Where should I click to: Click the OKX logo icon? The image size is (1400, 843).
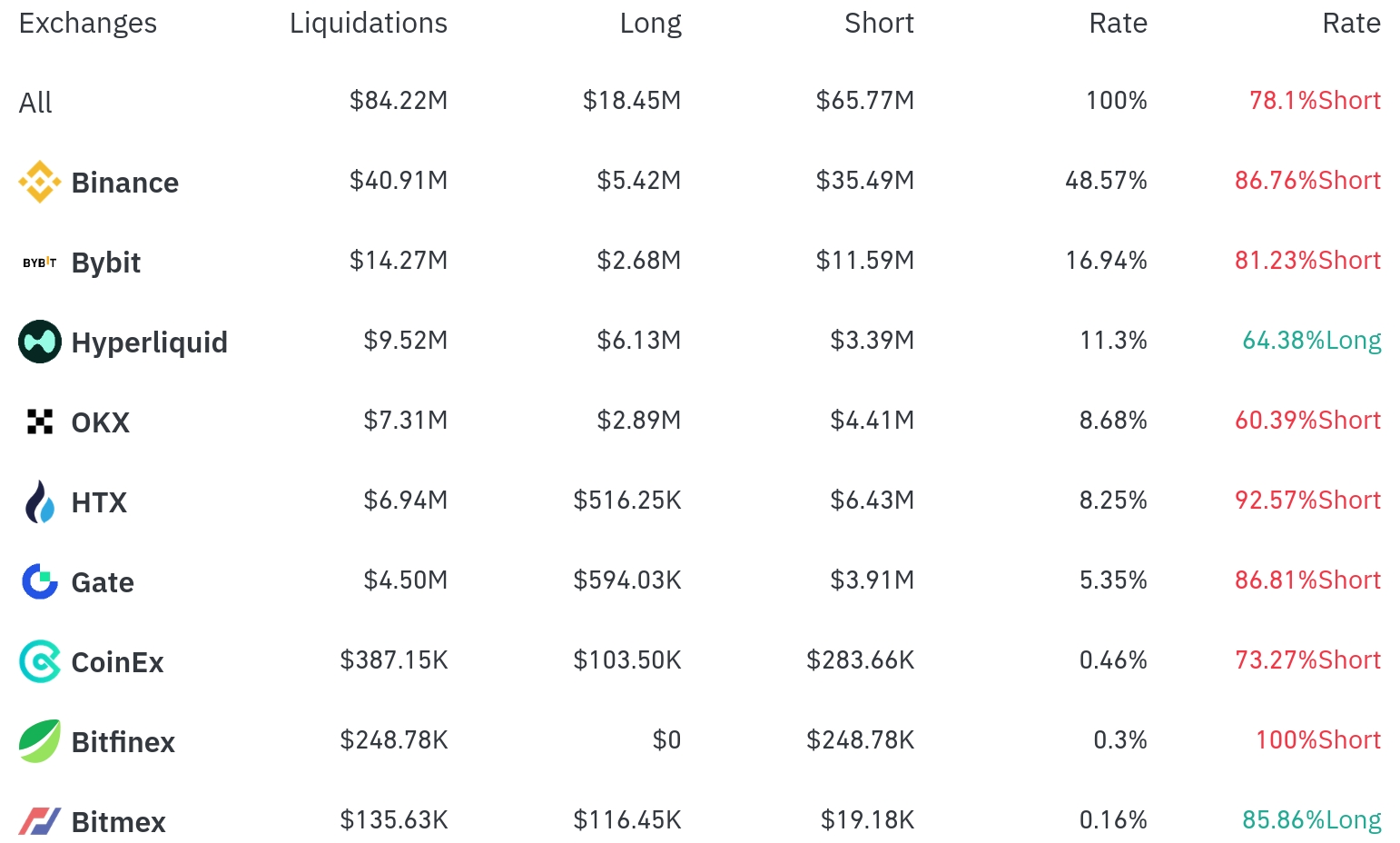click(39, 421)
